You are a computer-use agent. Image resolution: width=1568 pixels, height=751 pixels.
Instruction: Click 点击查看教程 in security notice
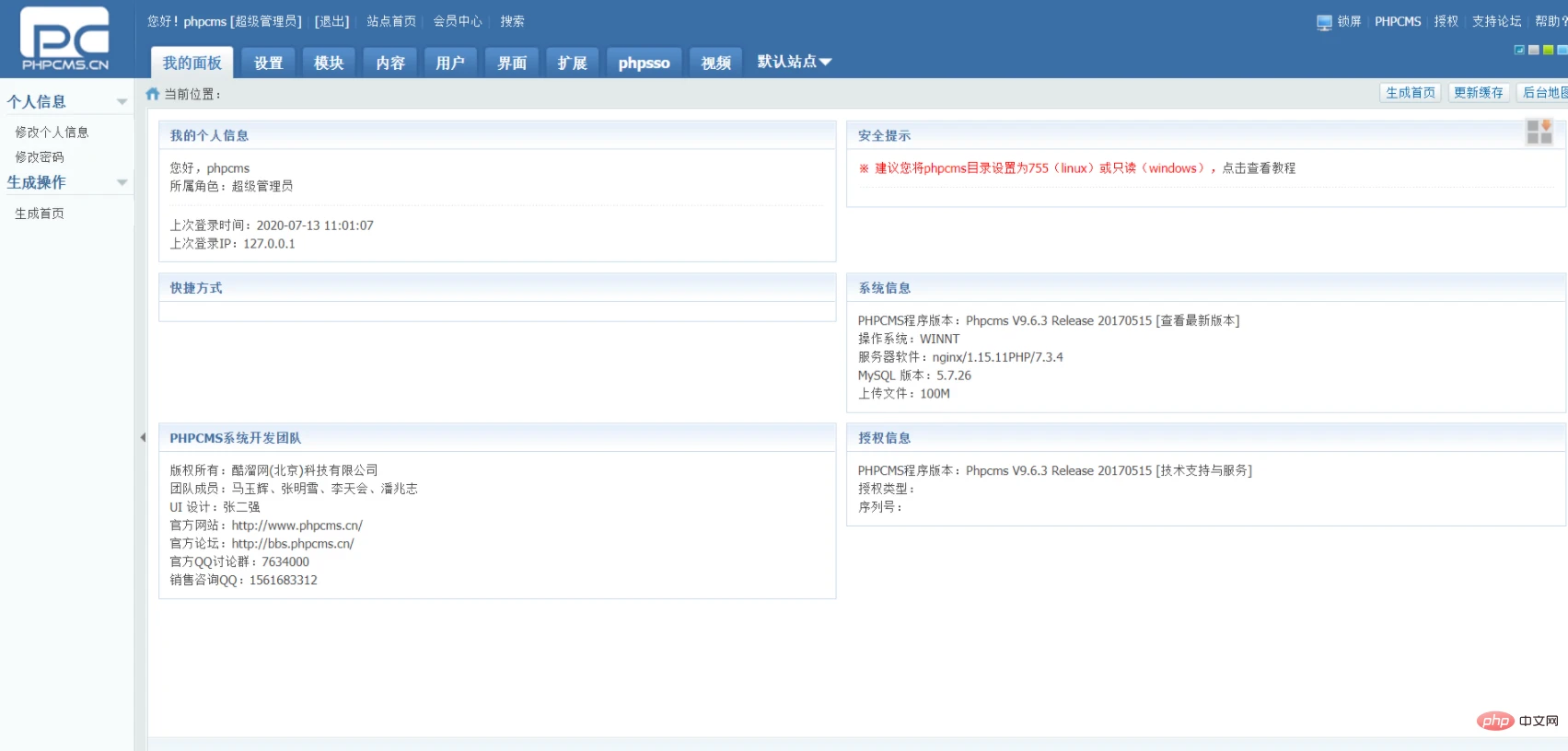(1259, 168)
